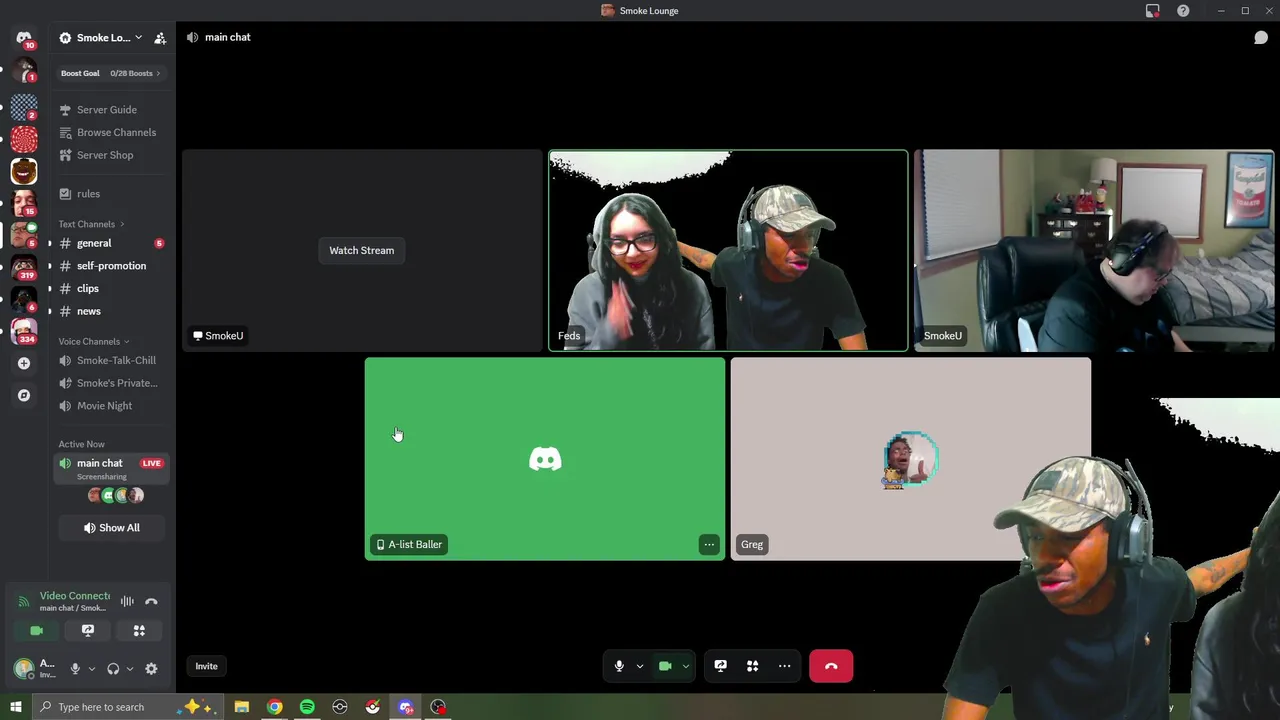Viewport: 1280px width, 720px height.
Task: Focus the Feds video tile
Action: click(728, 250)
